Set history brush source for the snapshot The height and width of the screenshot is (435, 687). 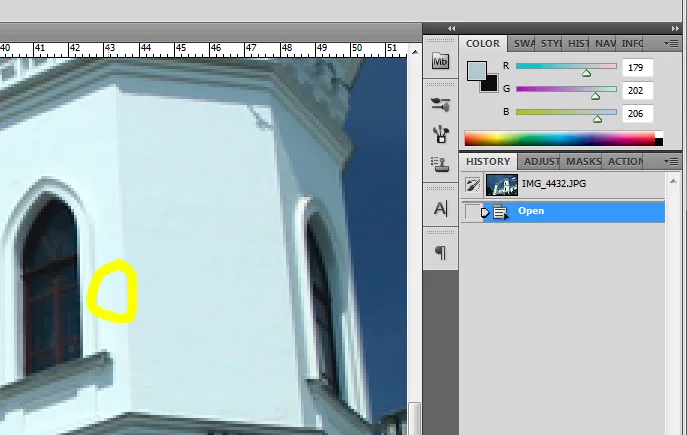point(472,185)
